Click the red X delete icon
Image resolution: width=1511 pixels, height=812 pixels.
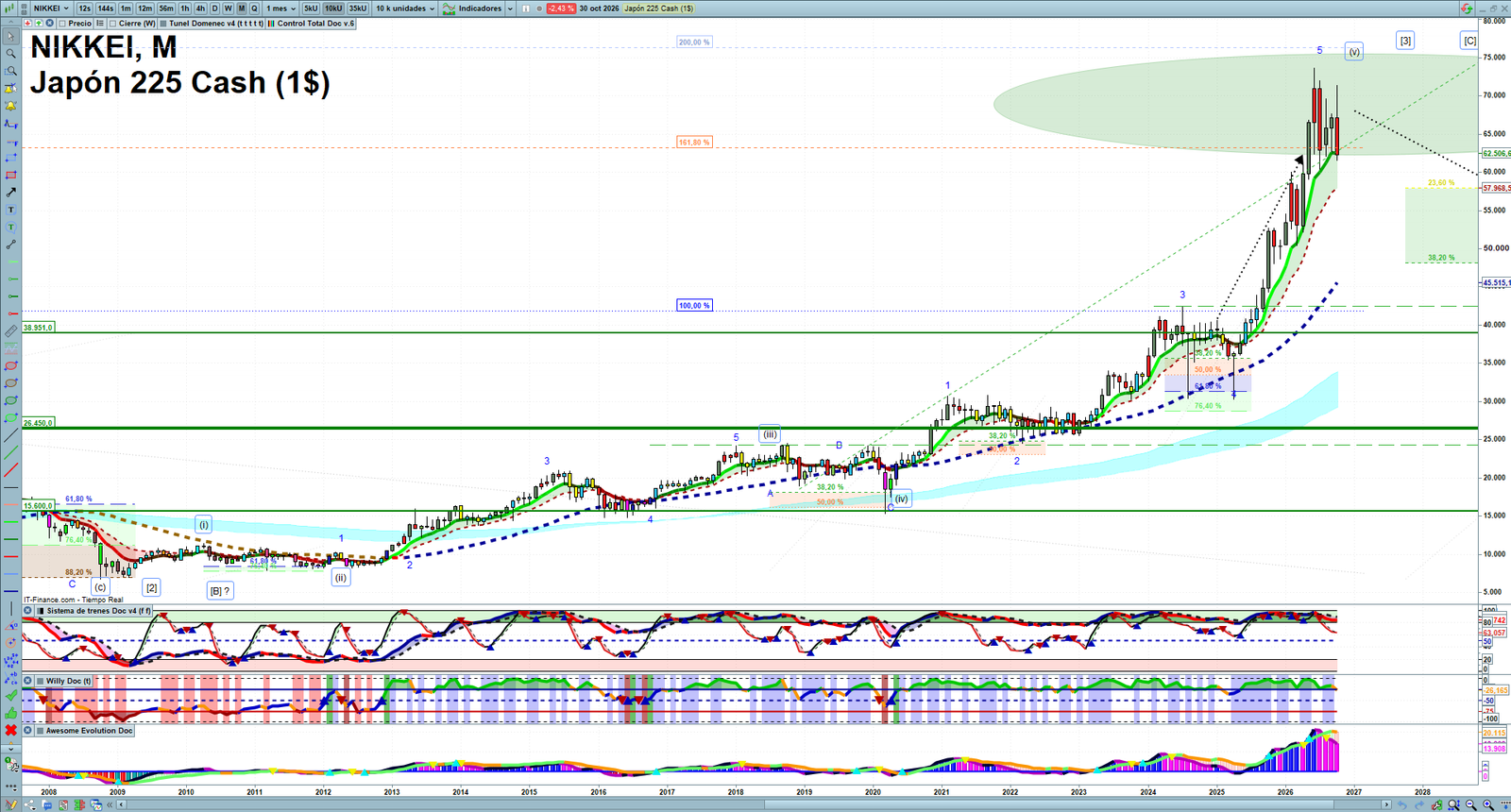[11, 731]
